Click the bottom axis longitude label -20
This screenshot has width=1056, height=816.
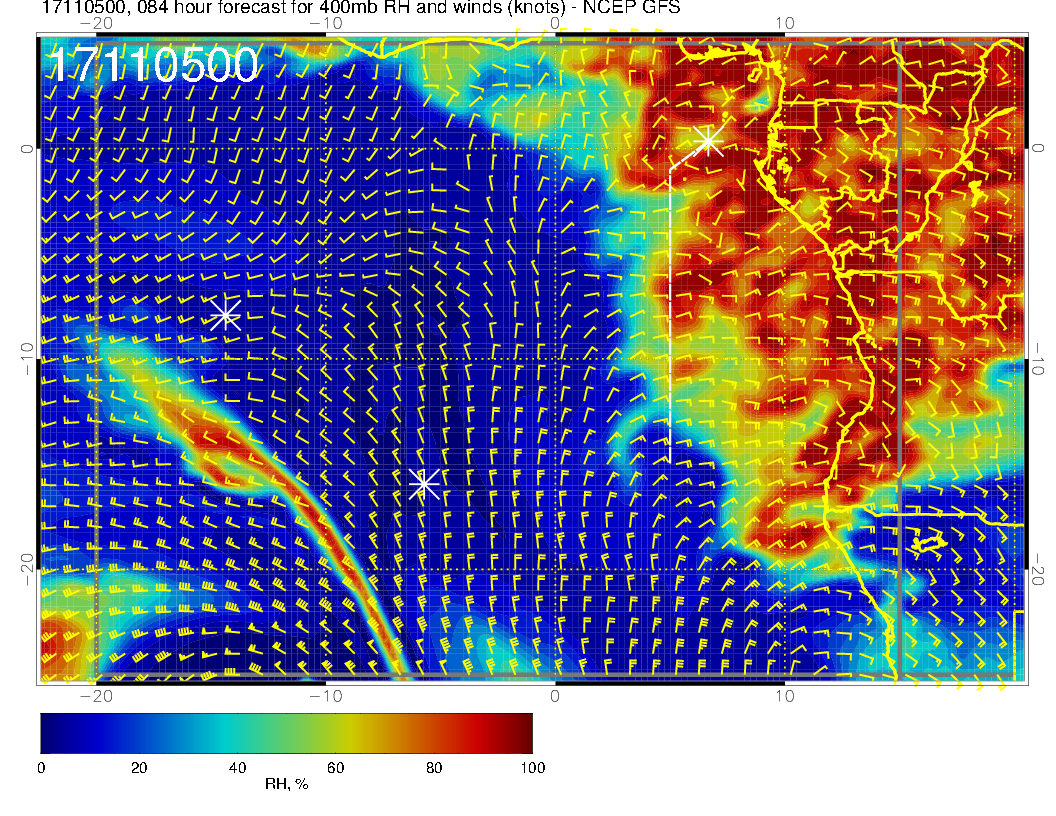tap(96, 695)
